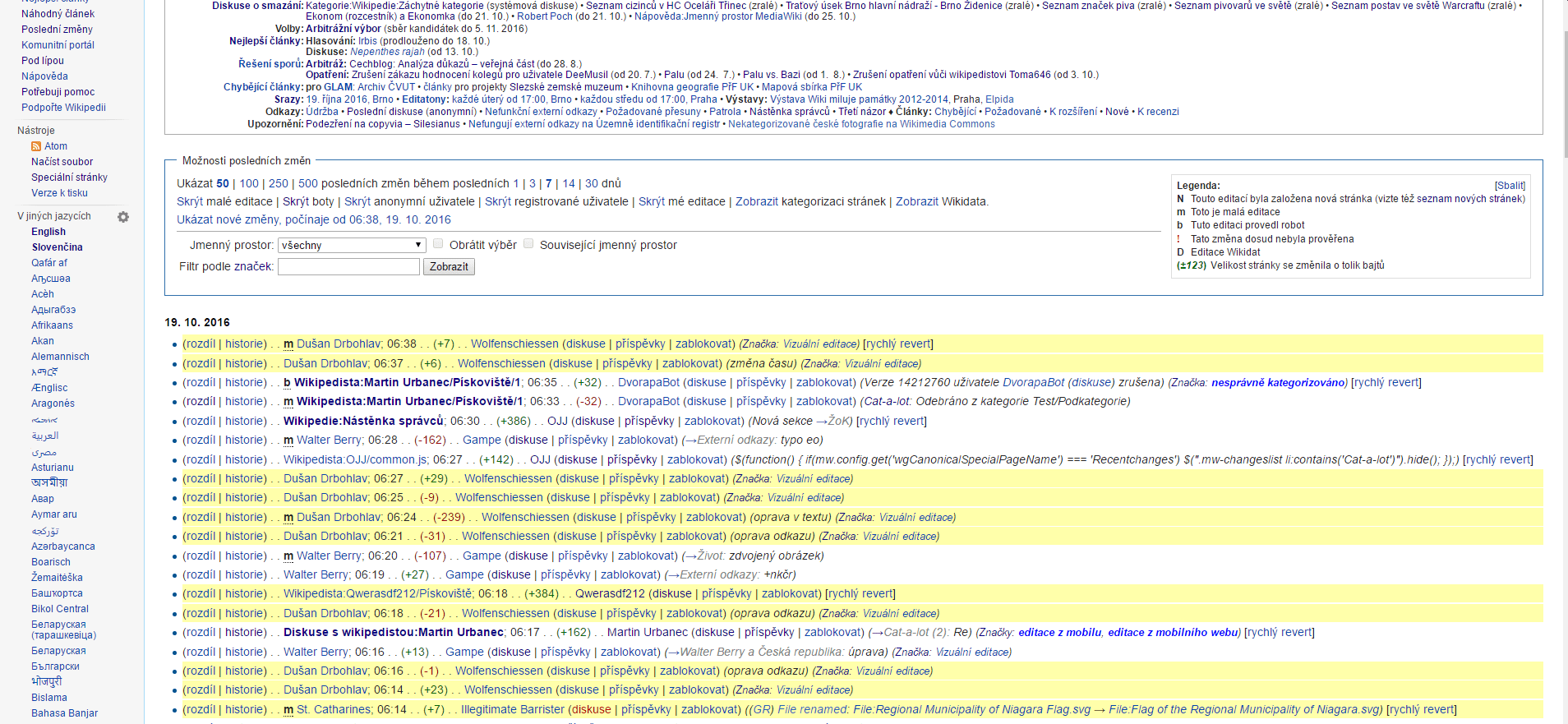Switch to Afrikaans language version

pyautogui.click(x=52, y=325)
